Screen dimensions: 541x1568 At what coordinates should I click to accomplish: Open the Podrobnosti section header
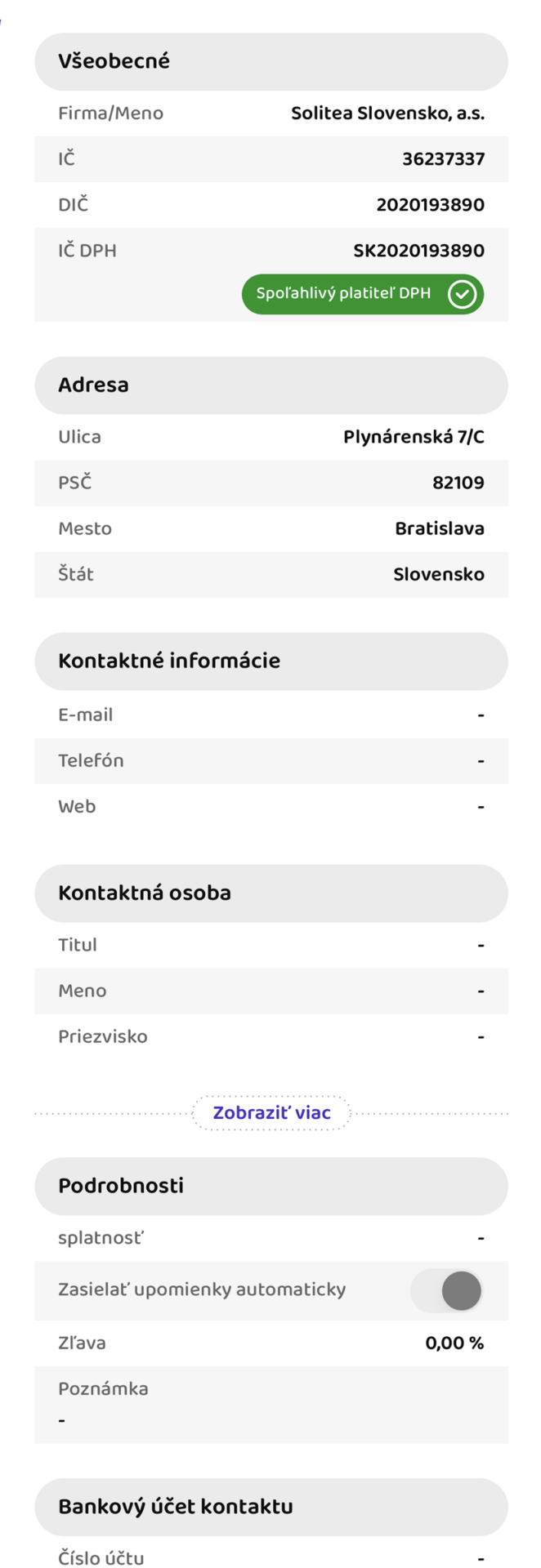[x=270, y=1186]
